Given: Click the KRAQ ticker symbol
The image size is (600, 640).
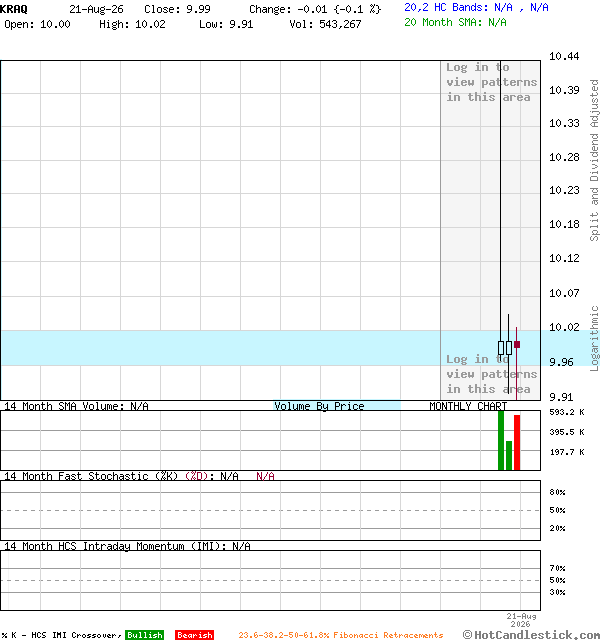Looking at the screenshot, I should tap(14, 9).
